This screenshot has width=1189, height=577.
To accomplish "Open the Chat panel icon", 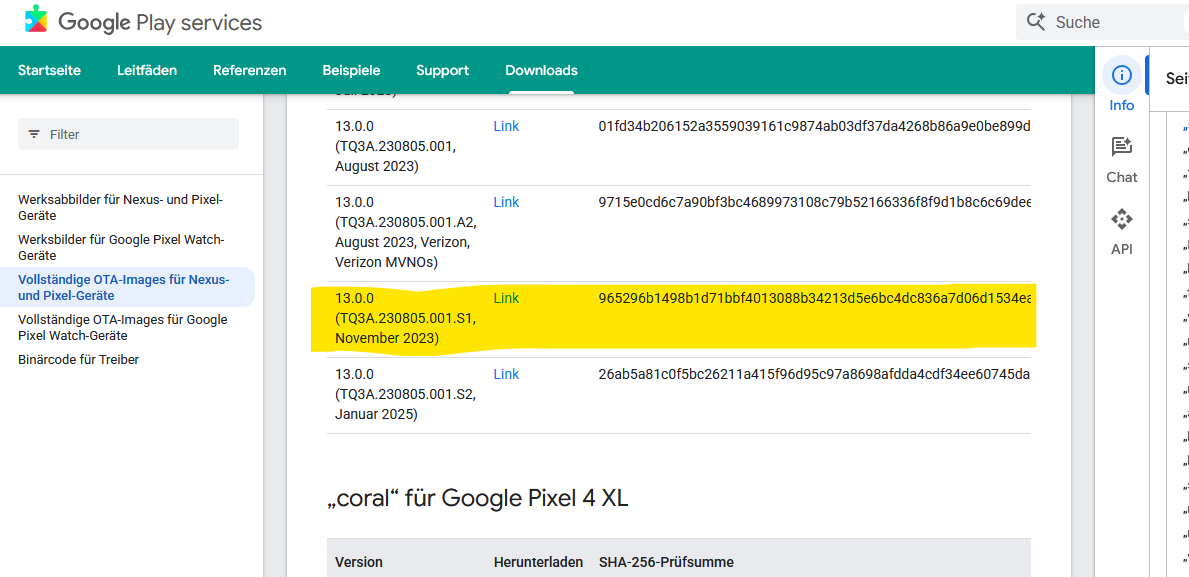I will (1122, 148).
